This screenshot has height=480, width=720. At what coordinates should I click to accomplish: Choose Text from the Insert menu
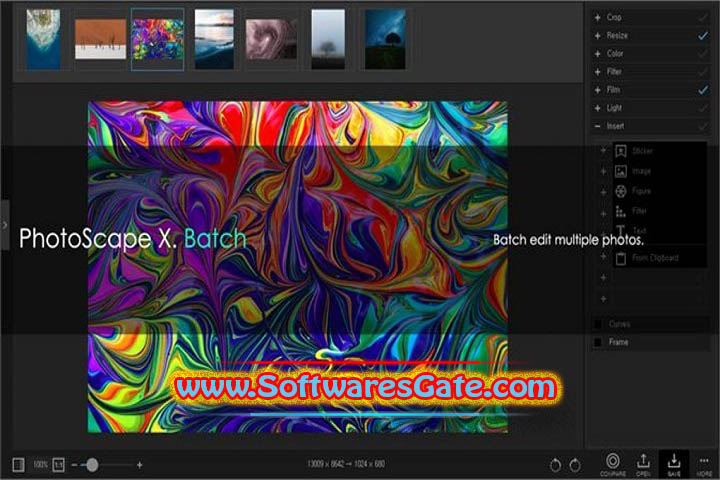[659, 230]
